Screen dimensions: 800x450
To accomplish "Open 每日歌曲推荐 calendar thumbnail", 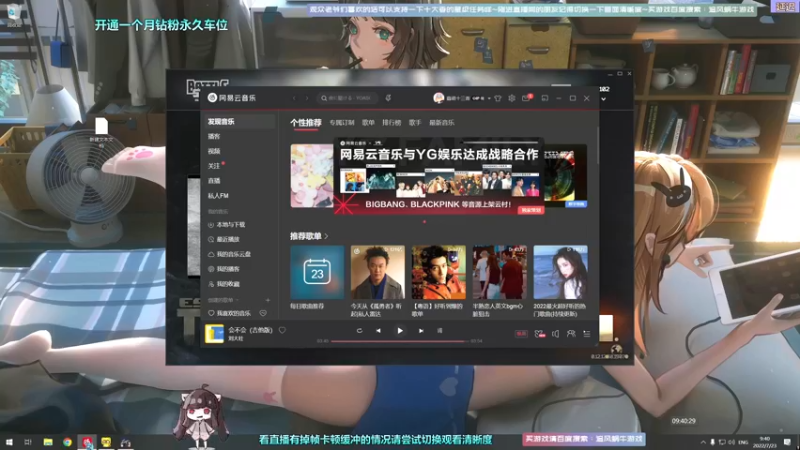I will pos(317,272).
